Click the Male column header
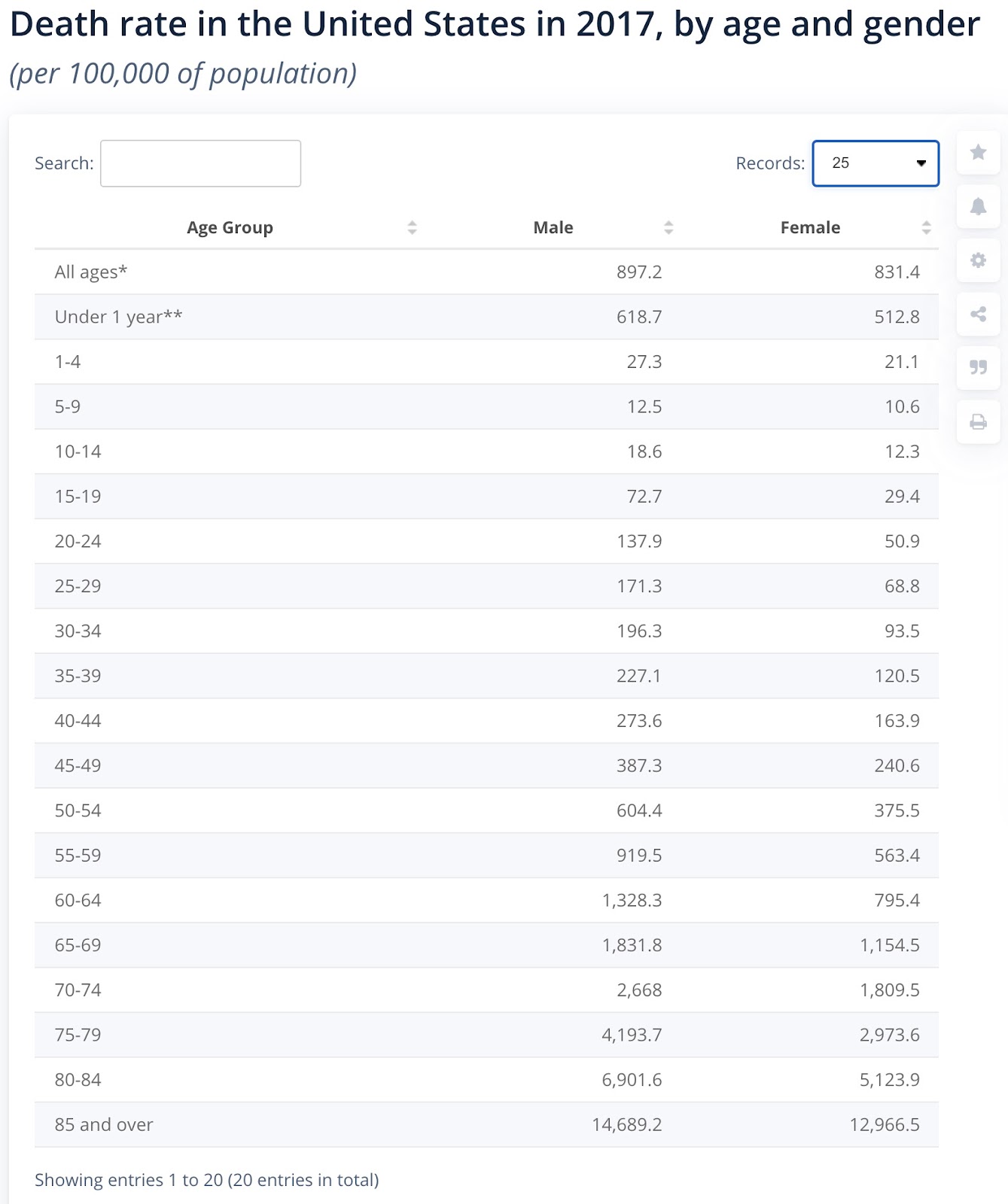Viewport: 1008px width, 1204px height. (x=553, y=227)
